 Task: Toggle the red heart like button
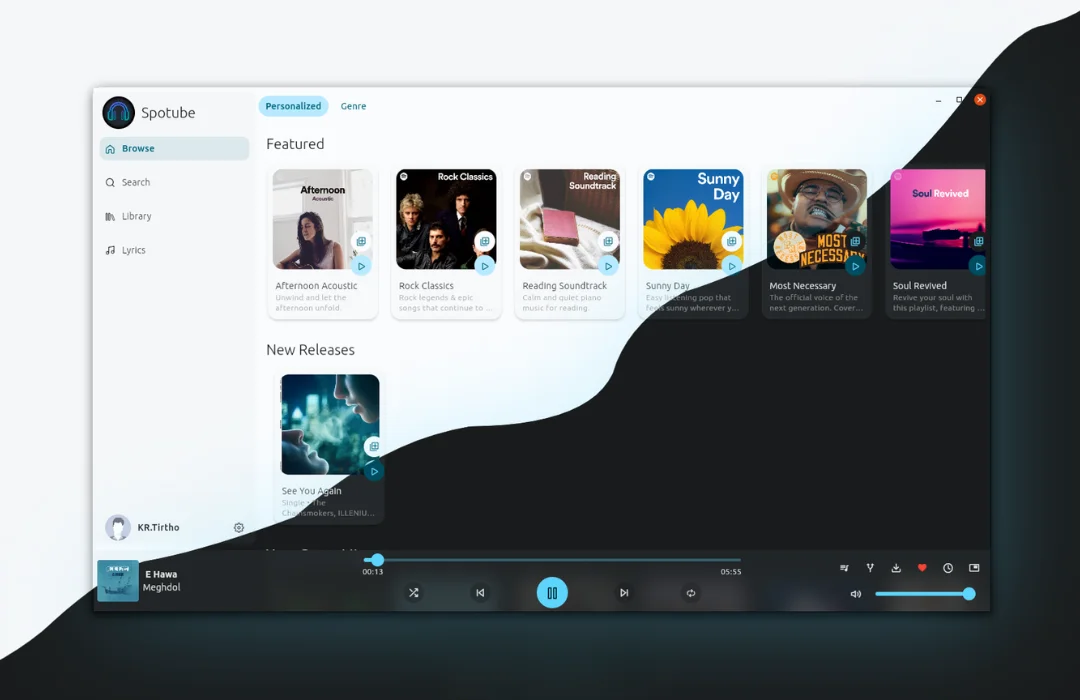pos(922,568)
